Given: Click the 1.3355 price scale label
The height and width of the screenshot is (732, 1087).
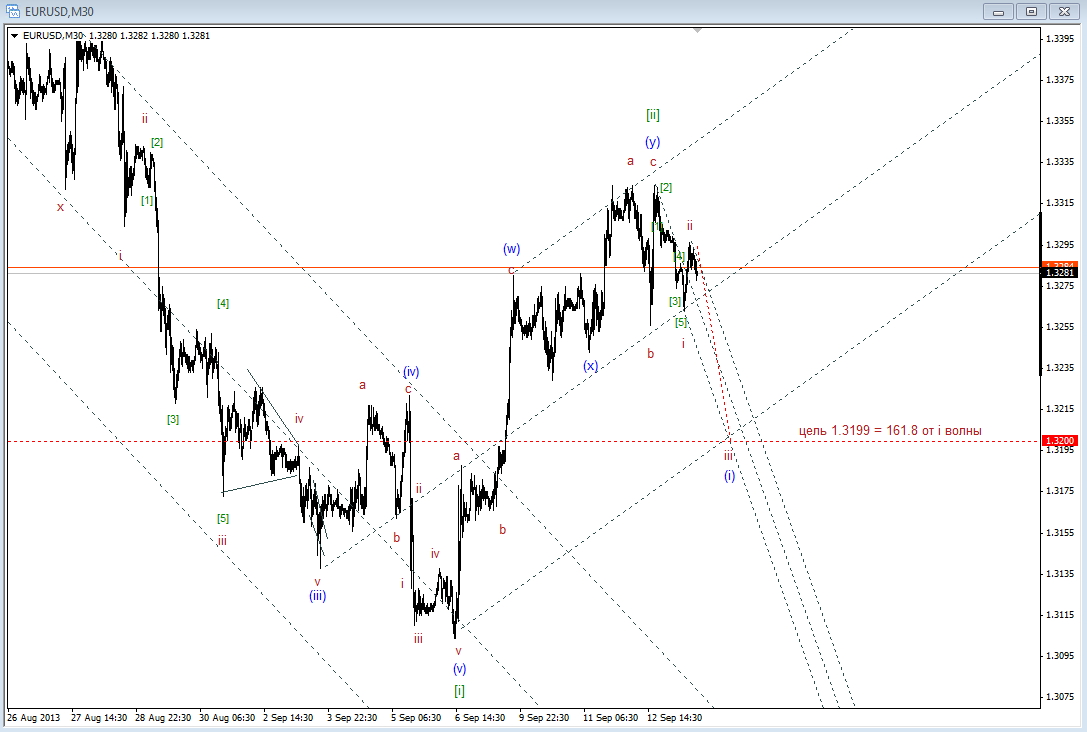Looking at the screenshot, I should point(1060,121).
